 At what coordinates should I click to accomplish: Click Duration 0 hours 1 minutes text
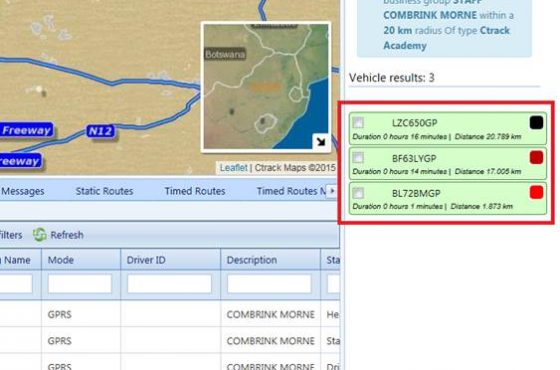398,206
